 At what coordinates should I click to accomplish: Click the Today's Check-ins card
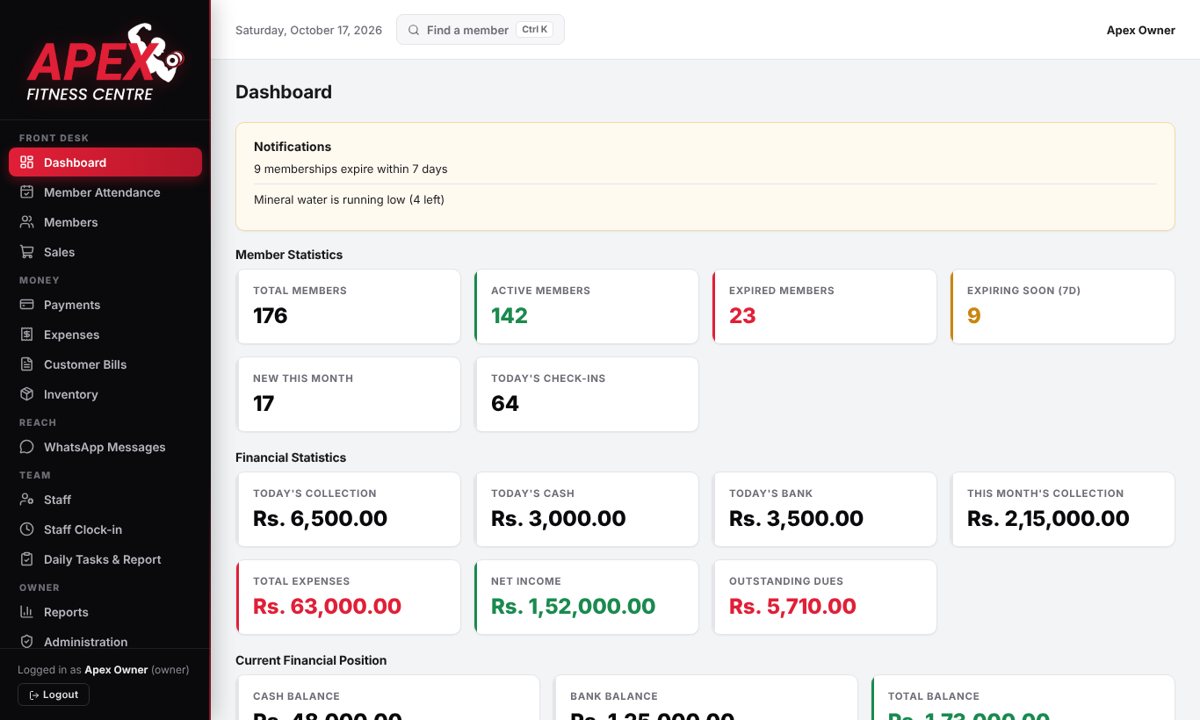(587, 395)
